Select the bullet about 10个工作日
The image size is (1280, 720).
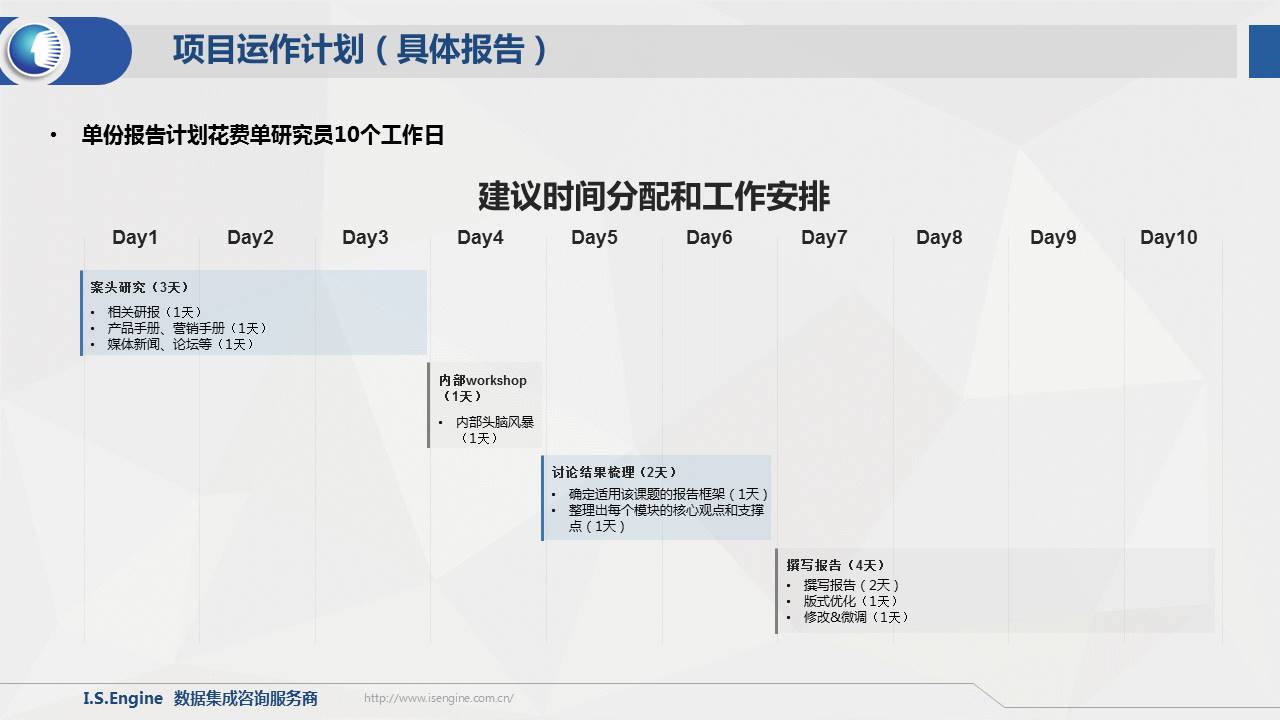click(x=262, y=135)
